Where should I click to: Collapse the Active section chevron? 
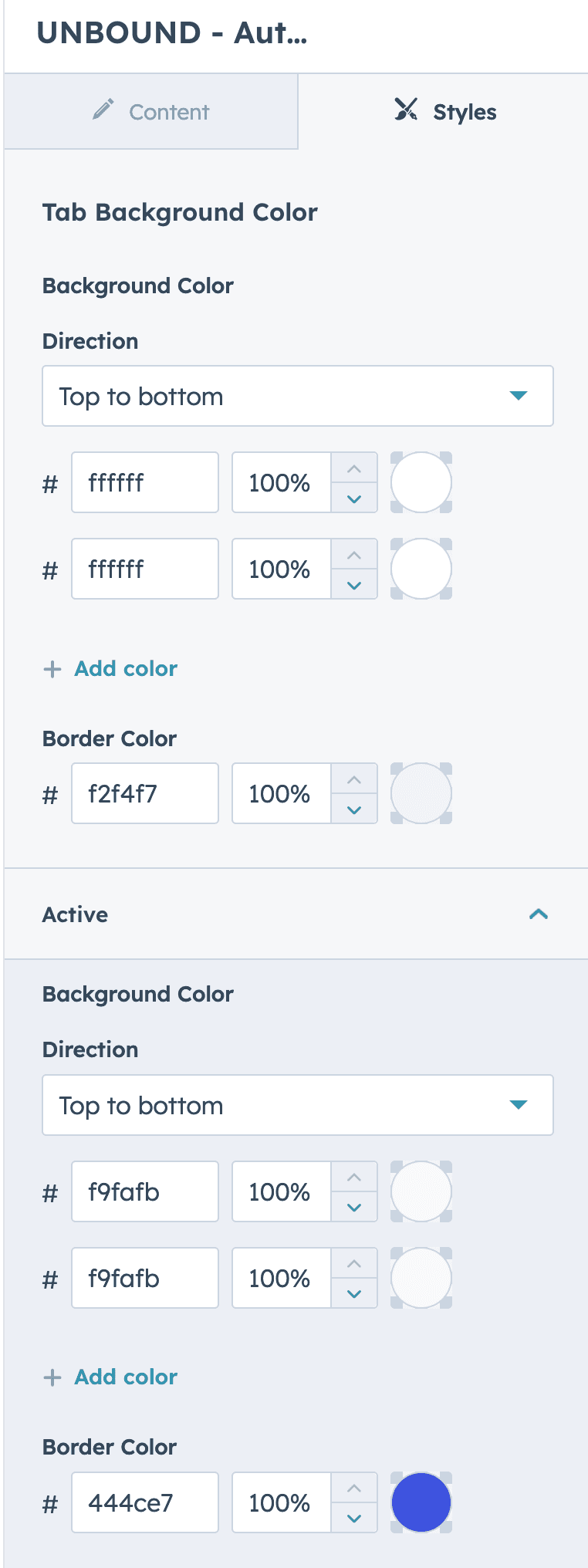coord(539,914)
